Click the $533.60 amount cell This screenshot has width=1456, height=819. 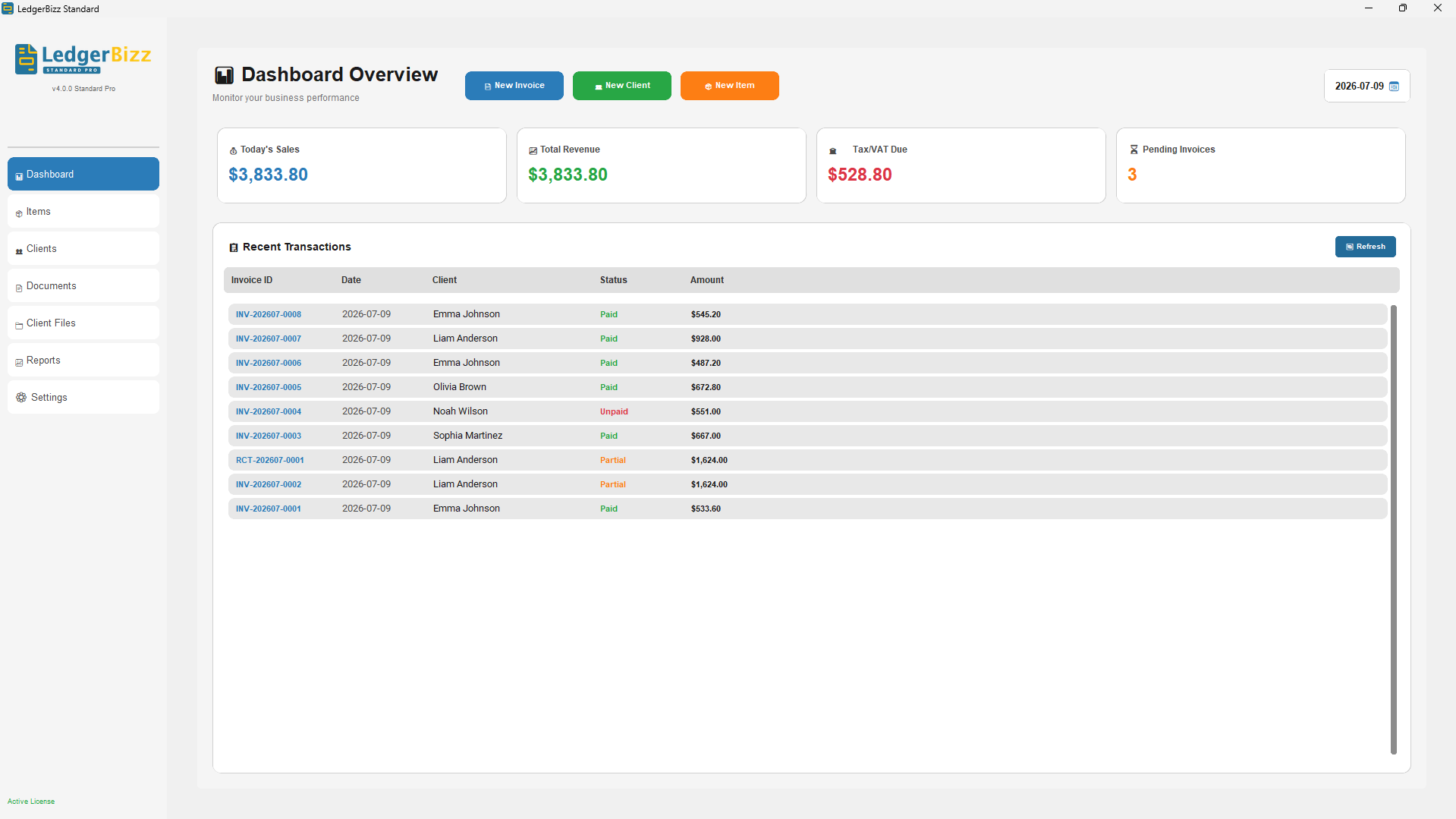point(706,509)
